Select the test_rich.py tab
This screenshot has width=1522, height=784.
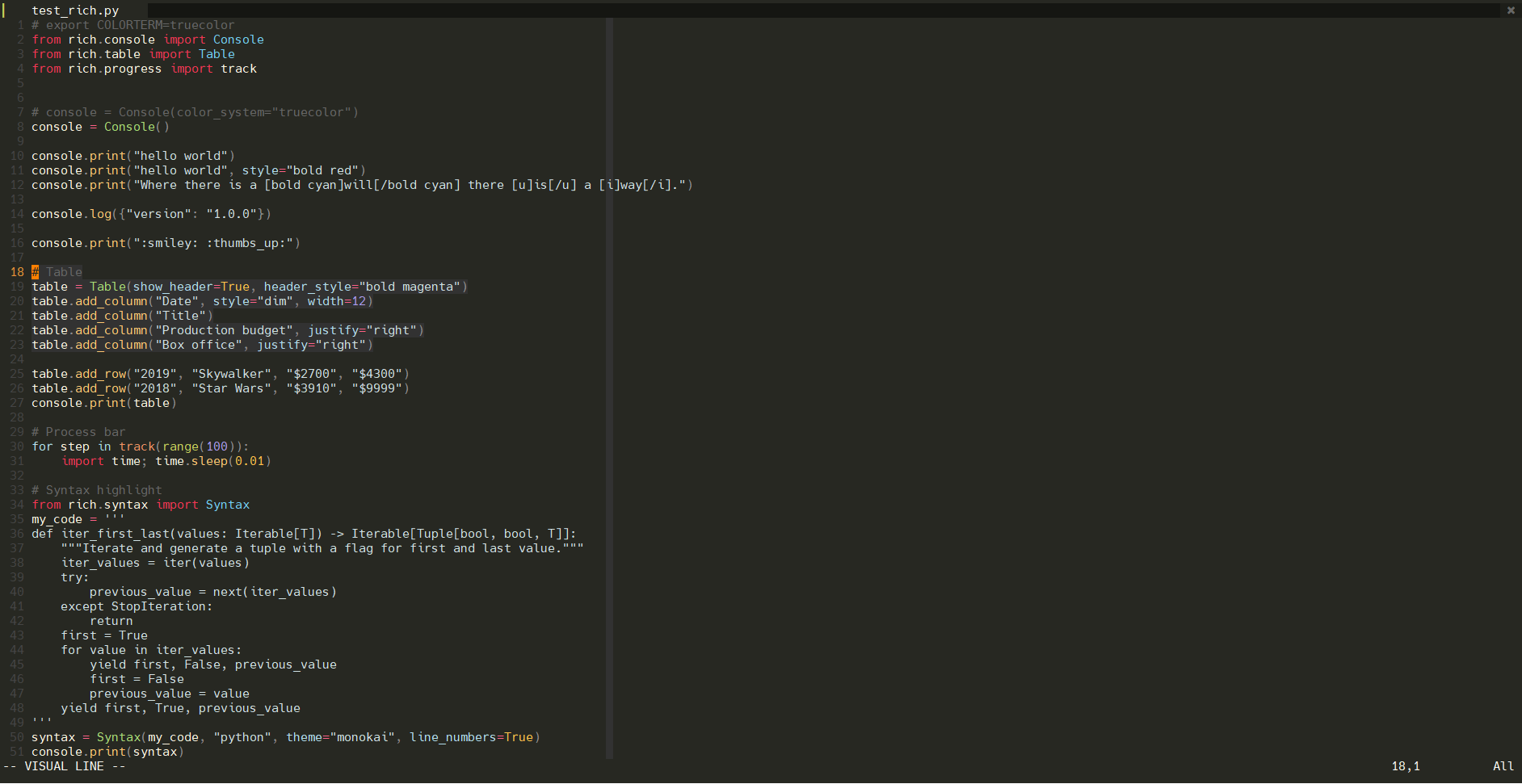click(75, 10)
